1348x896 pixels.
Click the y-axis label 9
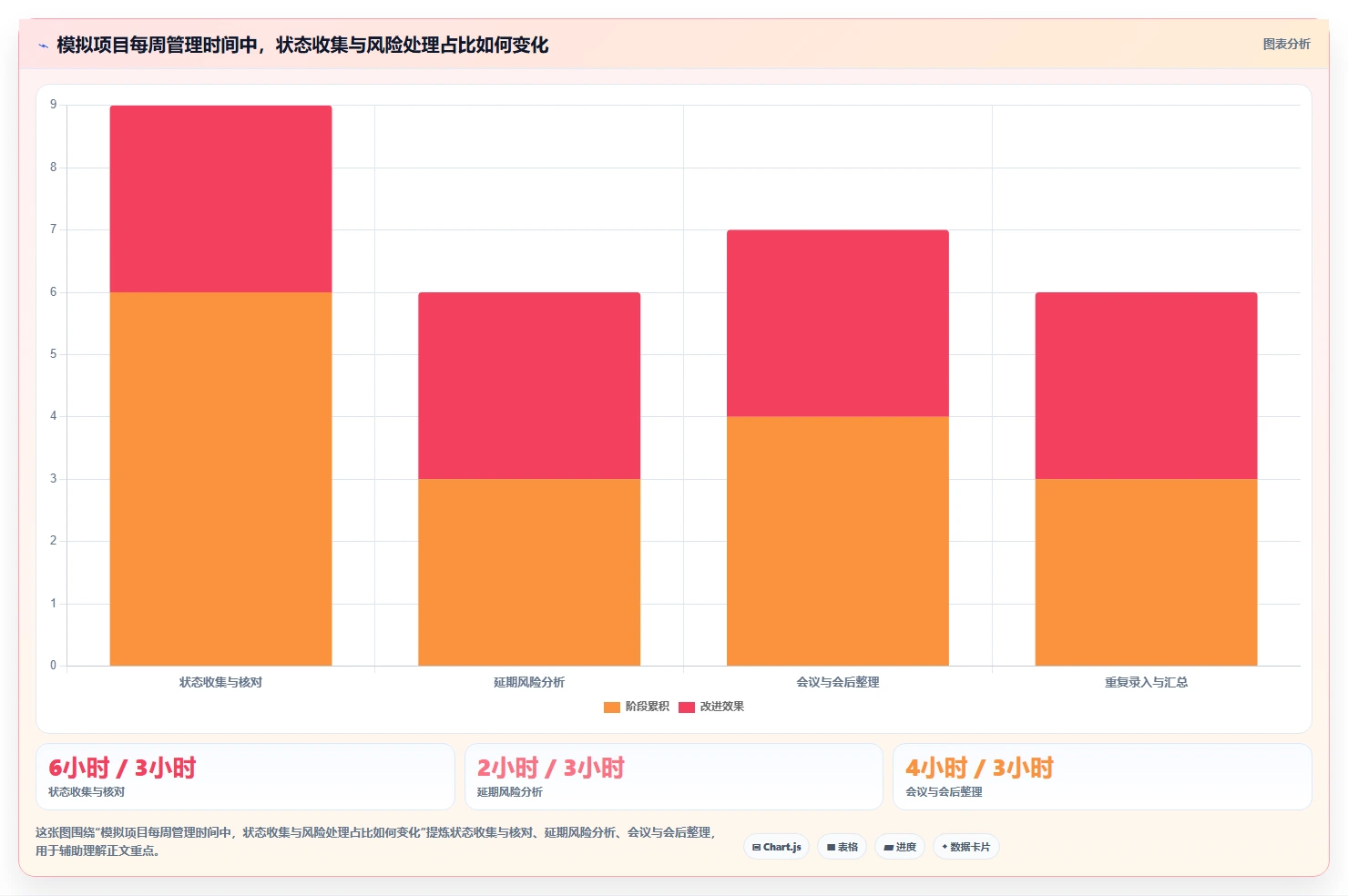[x=53, y=105]
